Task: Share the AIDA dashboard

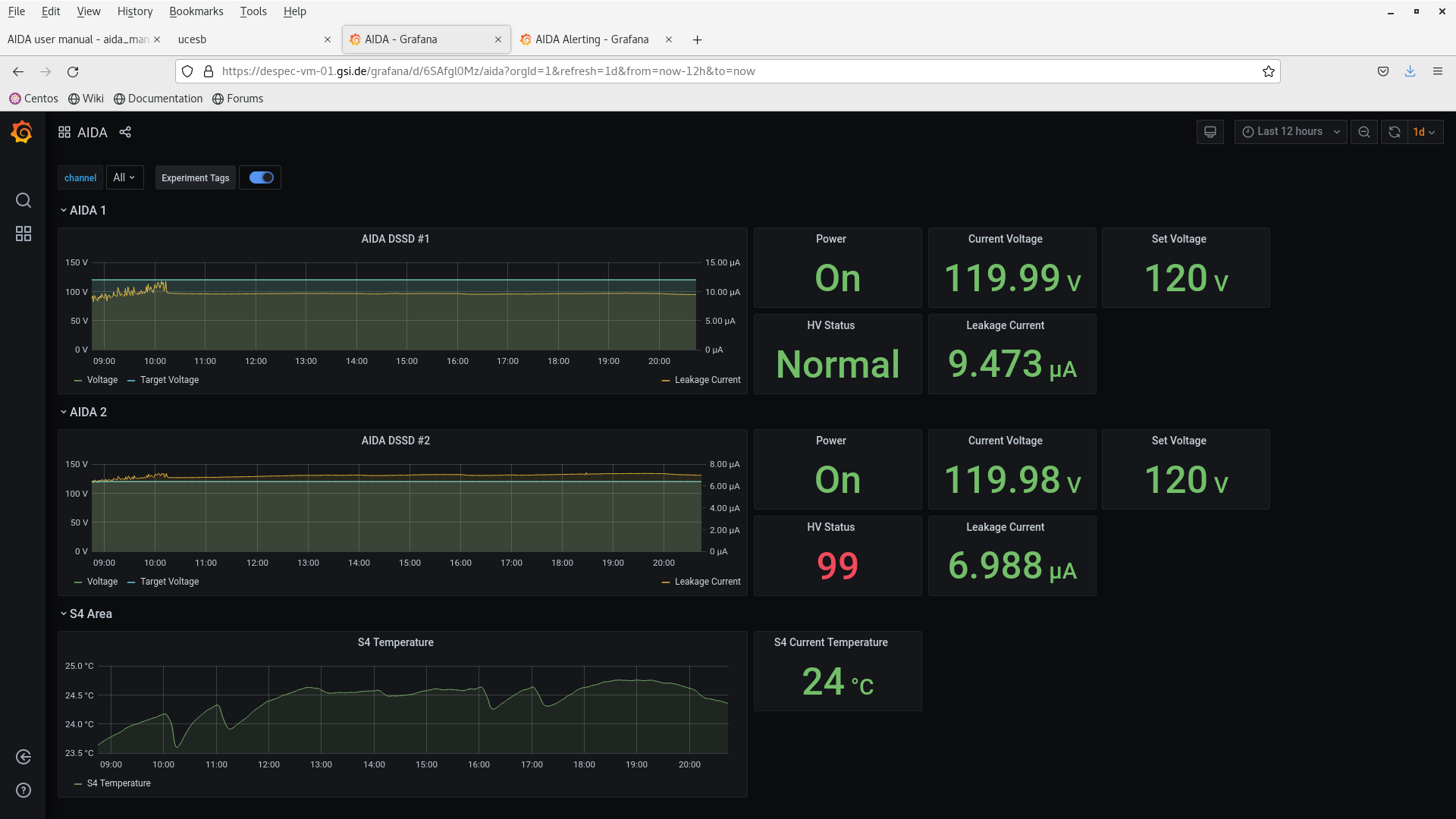Action: (x=125, y=132)
